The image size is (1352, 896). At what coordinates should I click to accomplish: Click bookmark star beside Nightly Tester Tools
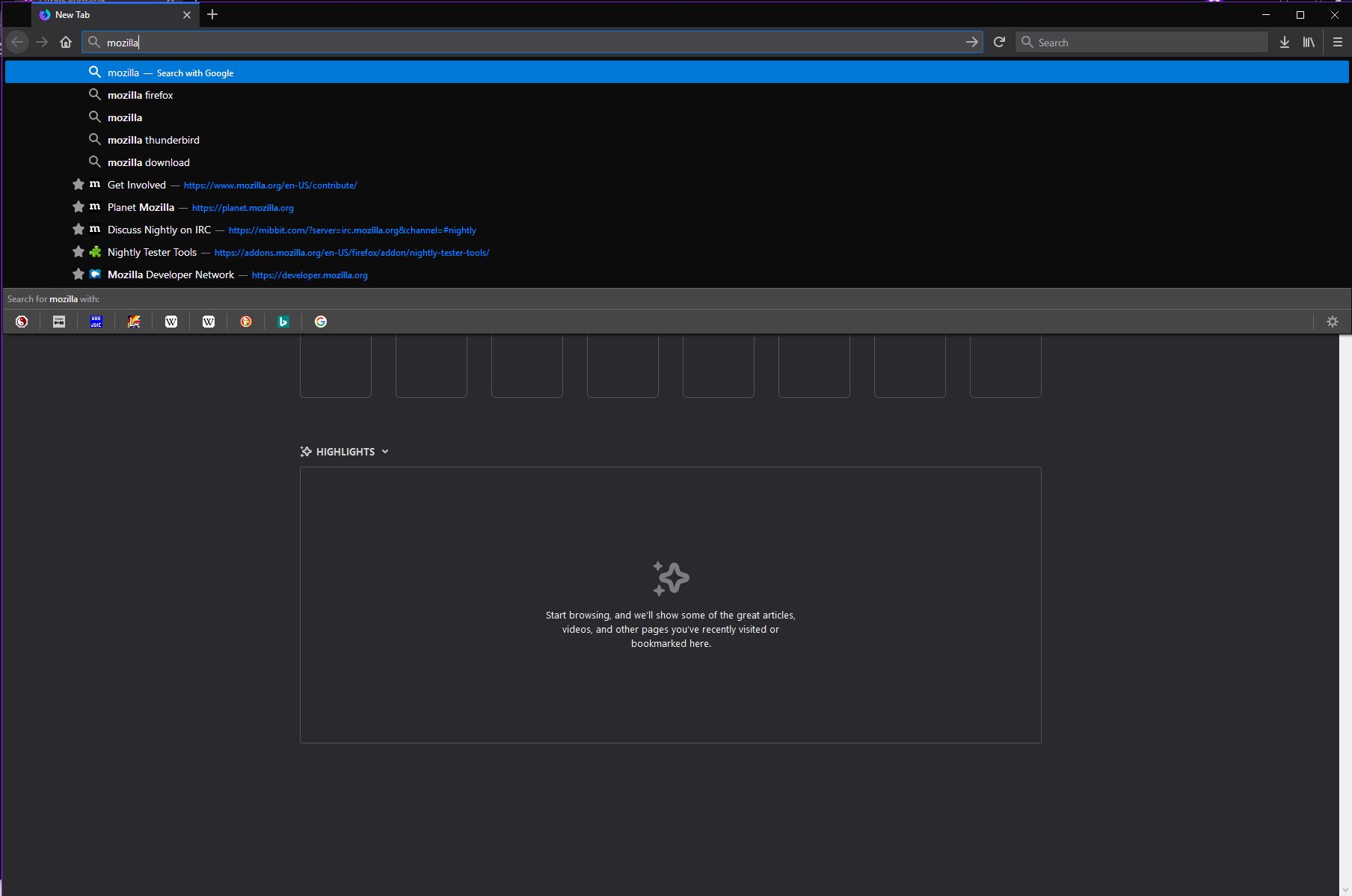(x=78, y=252)
